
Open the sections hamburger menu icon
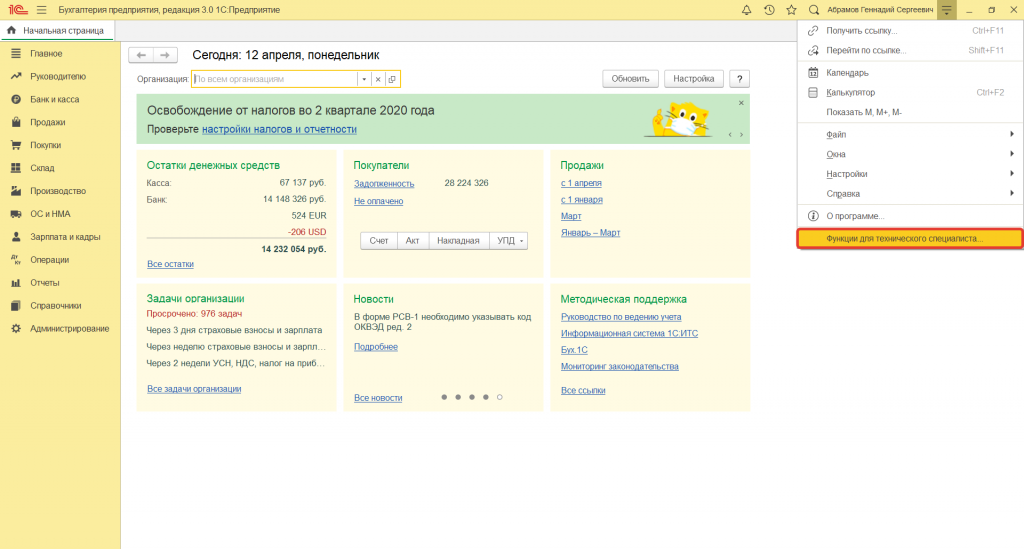pyautogui.click(x=41, y=9)
